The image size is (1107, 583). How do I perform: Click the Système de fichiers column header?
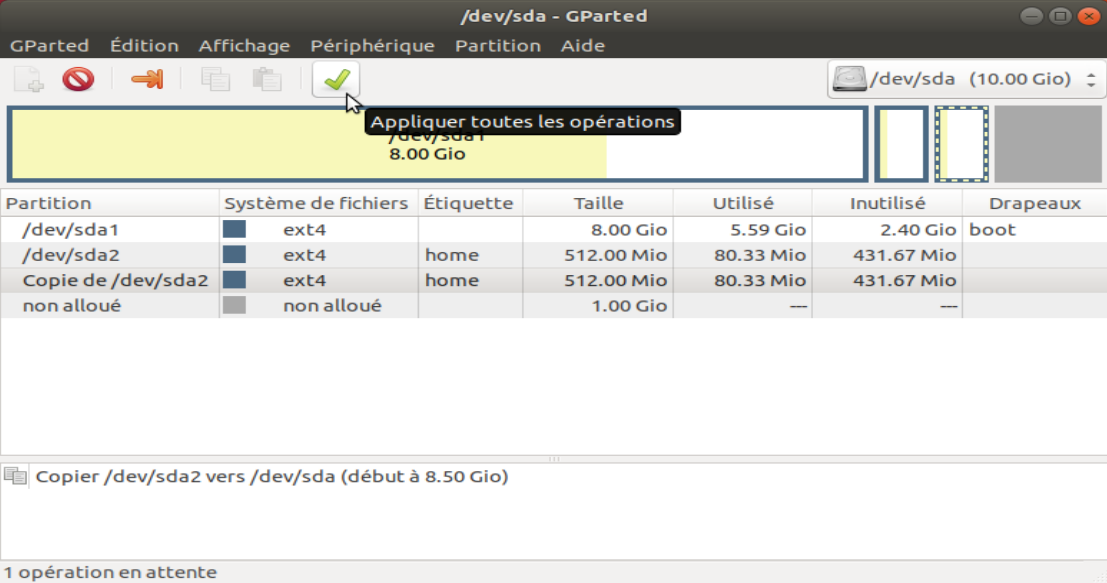point(316,203)
